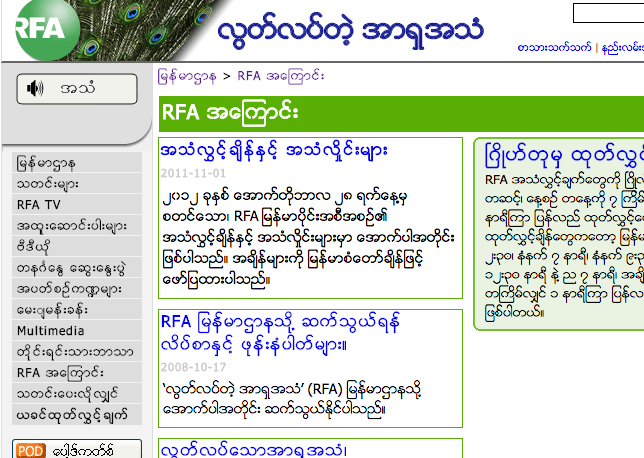Open the ယခင်ထုတ်လွှင့်ချက် sidebar item
The height and width of the screenshot is (458, 644).
pyautogui.click(x=77, y=414)
